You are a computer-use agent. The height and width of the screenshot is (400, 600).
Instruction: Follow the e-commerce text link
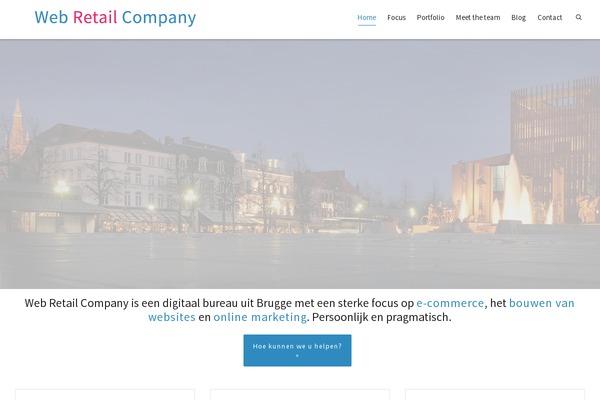coord(450,303)
